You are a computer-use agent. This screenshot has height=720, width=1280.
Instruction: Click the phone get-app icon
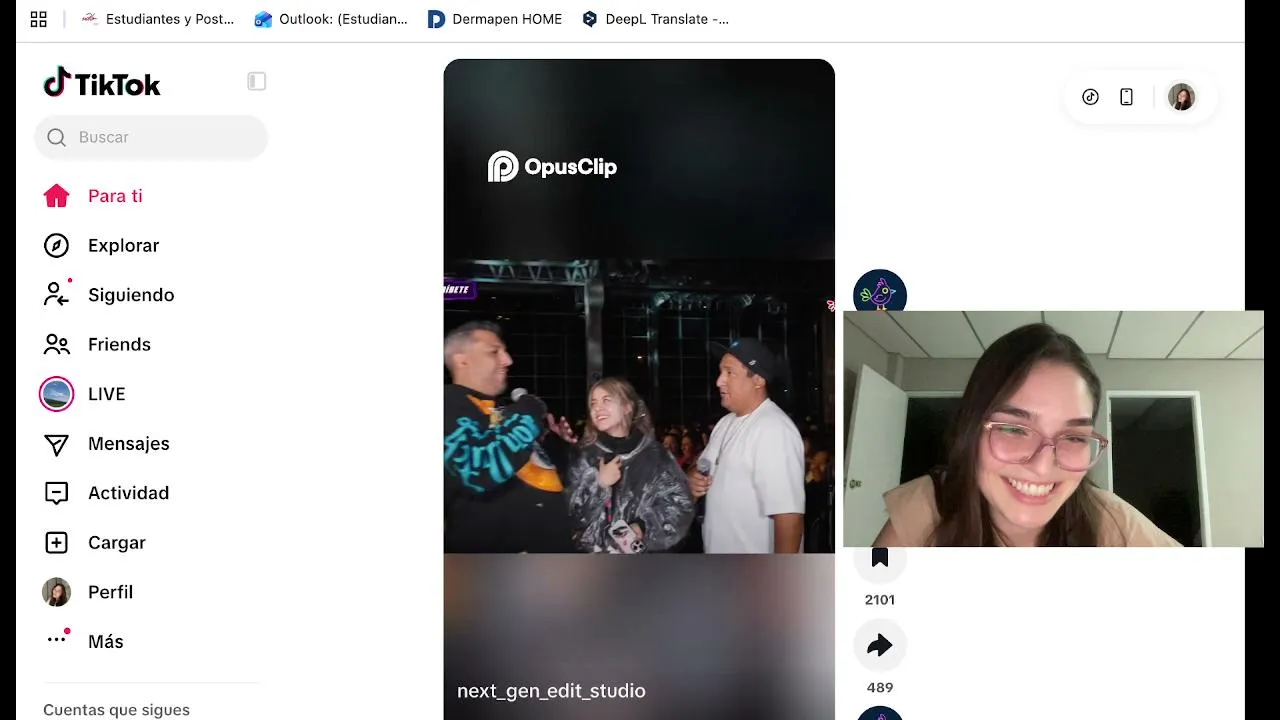coord(1126,97)
